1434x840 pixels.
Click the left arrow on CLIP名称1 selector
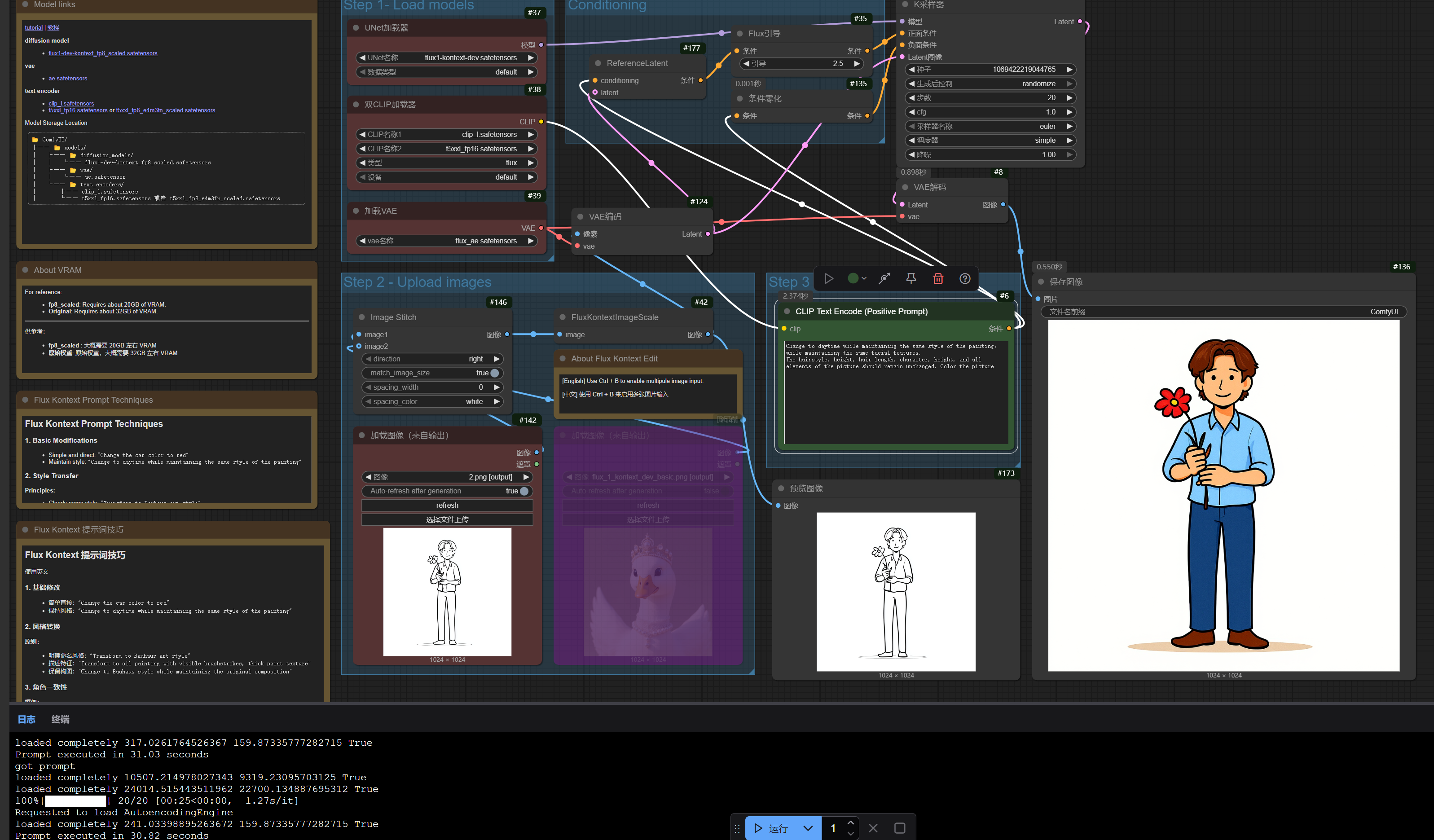(x=362, y=134)
